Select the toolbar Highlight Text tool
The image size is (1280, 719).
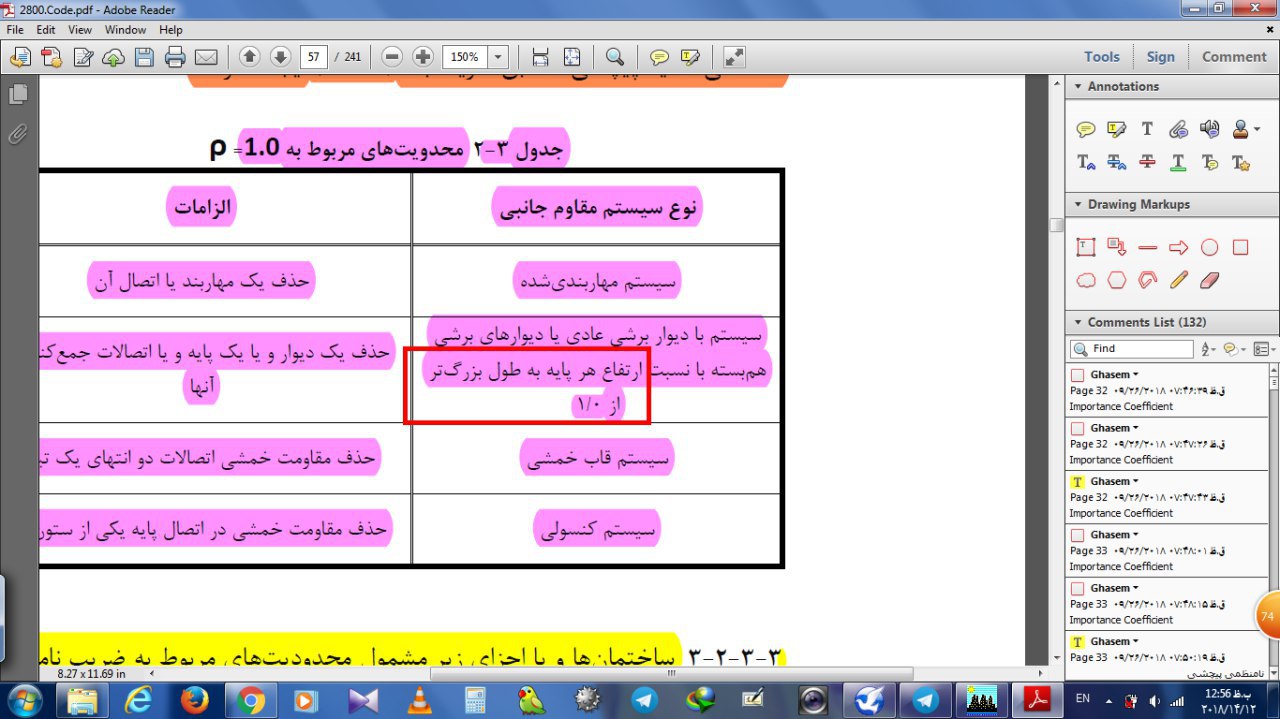690,57
